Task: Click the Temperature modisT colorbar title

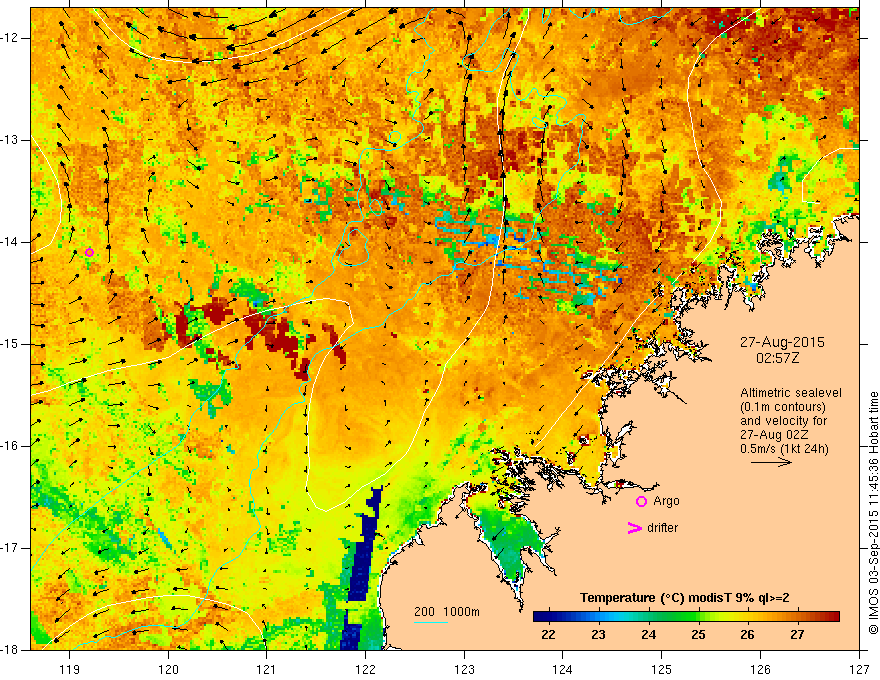Action: 684,598
